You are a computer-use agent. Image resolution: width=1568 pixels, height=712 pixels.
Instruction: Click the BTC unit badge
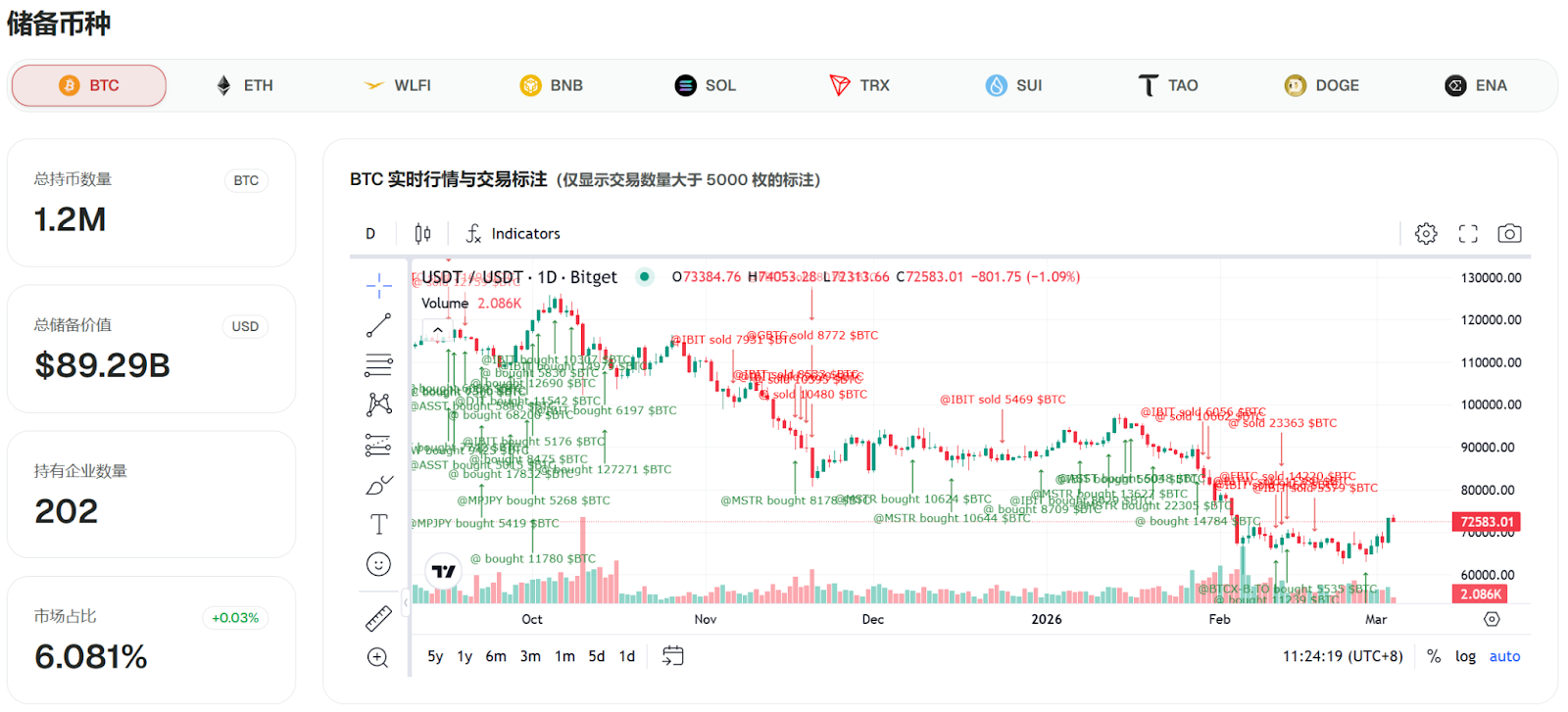click(x=246, y=180)
